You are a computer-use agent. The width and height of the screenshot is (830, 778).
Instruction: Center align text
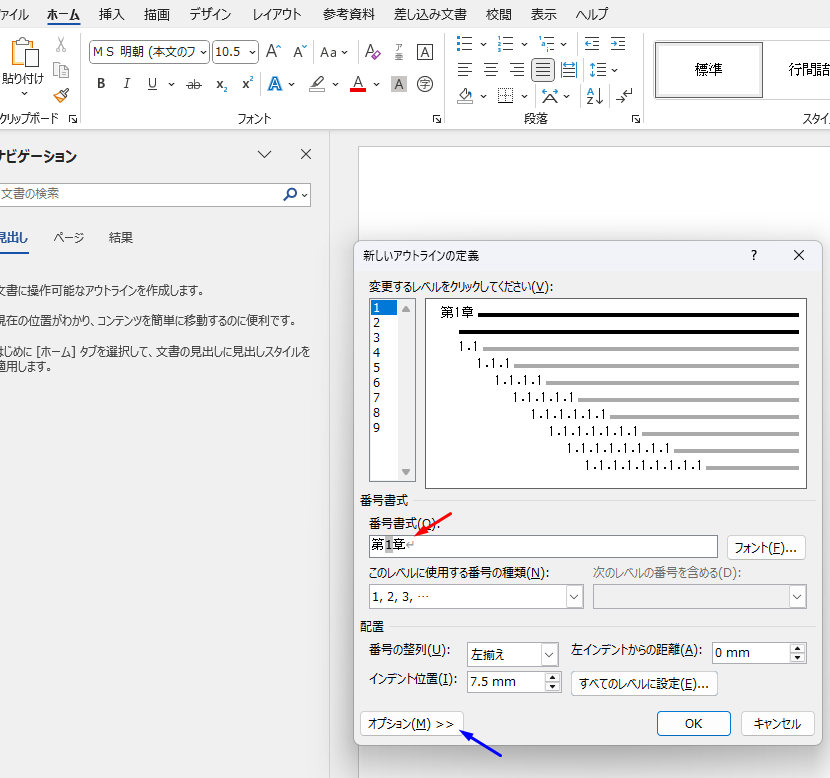(x=491, y=70)
